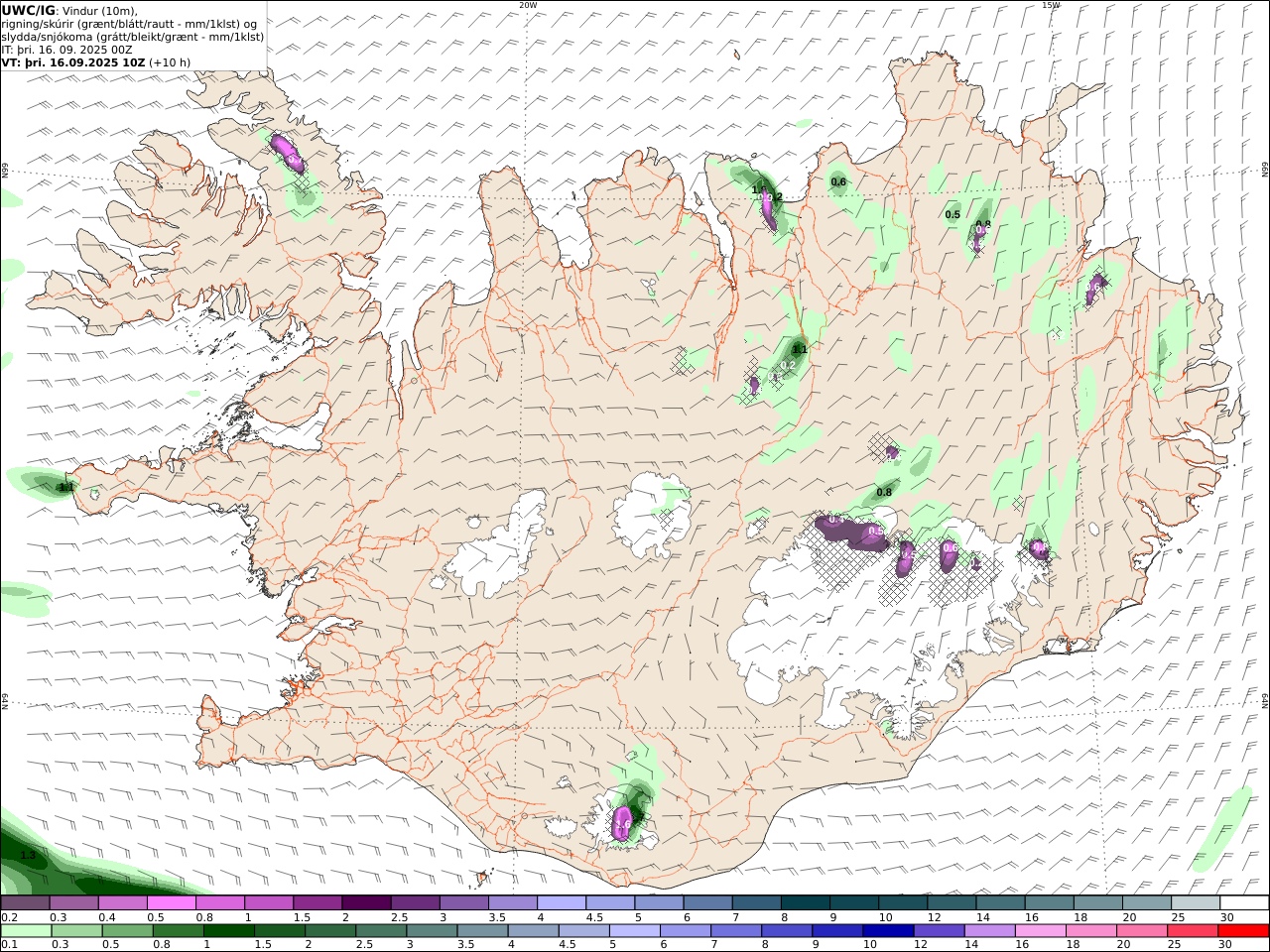1270x952 pixels.
Task: Pick the light lavender 4 swatch in the upper legend row
Action: 562,902
